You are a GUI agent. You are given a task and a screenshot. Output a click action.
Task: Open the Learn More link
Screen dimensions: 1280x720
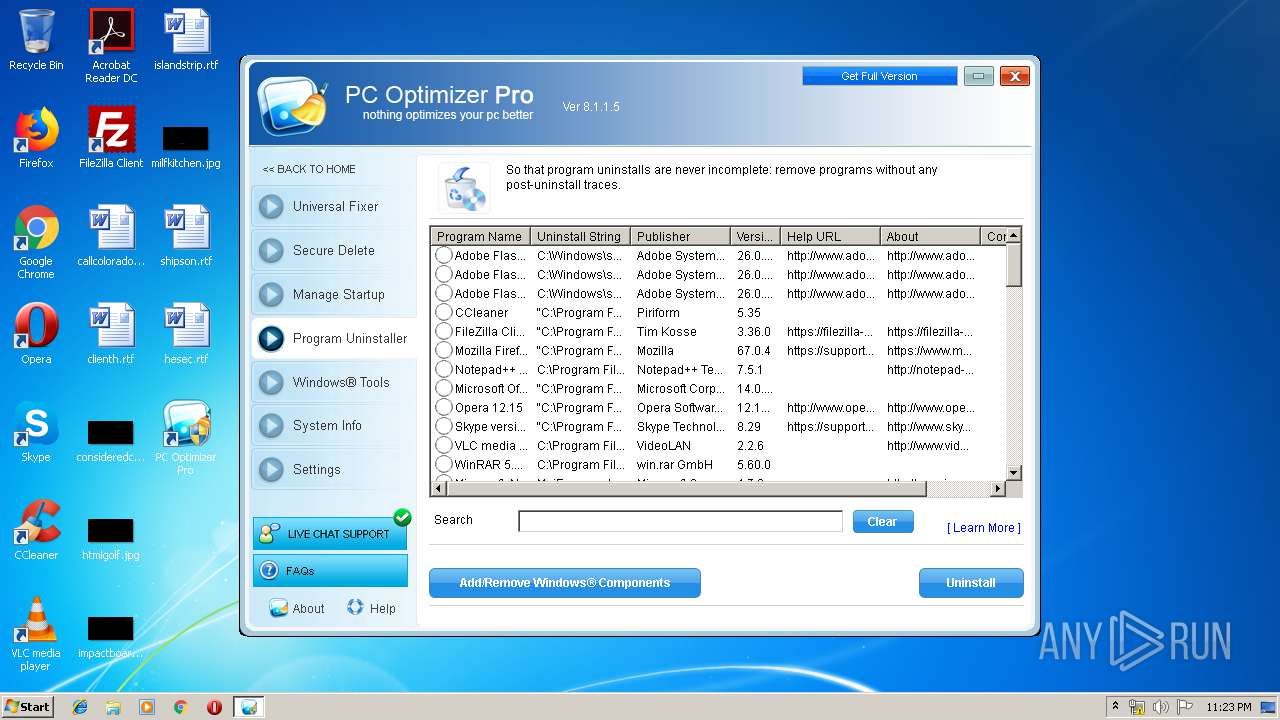coord(984,528)
